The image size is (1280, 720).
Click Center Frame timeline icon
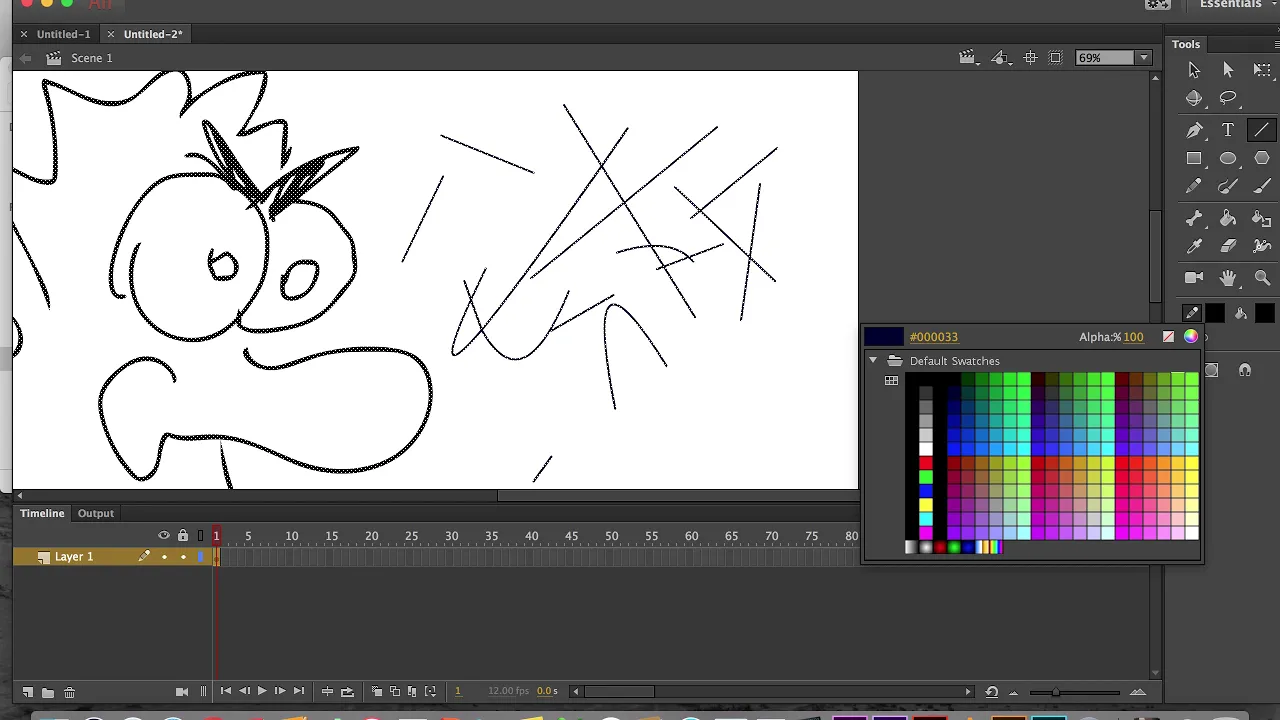tap(327, 691)
